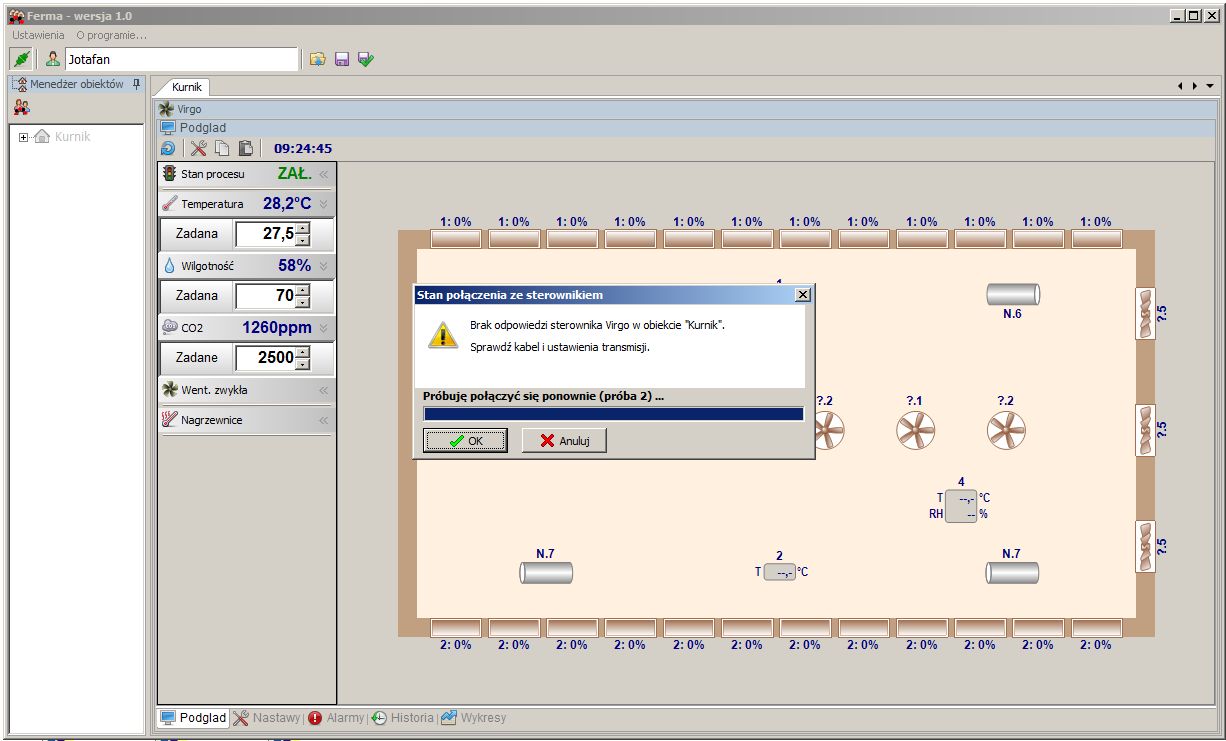Click sensor 2 temperature display box
The width and height of the screenshot is (1226, 741).
click(780, 572)
